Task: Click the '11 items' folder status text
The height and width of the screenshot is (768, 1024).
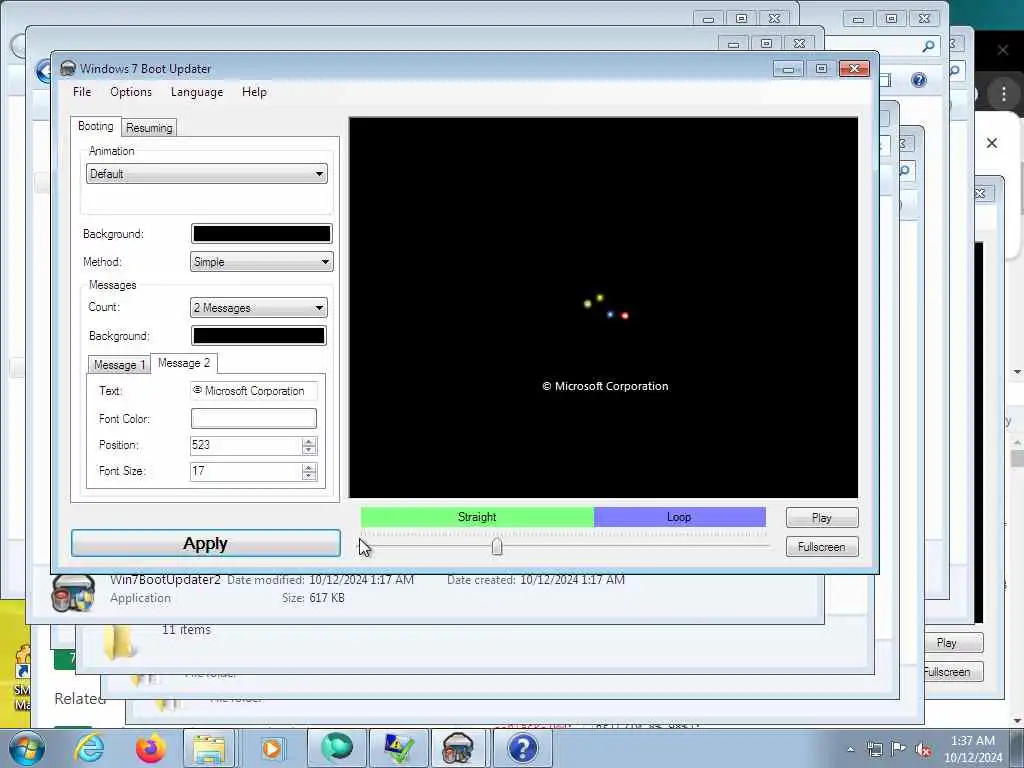Action: pos(186,630)
